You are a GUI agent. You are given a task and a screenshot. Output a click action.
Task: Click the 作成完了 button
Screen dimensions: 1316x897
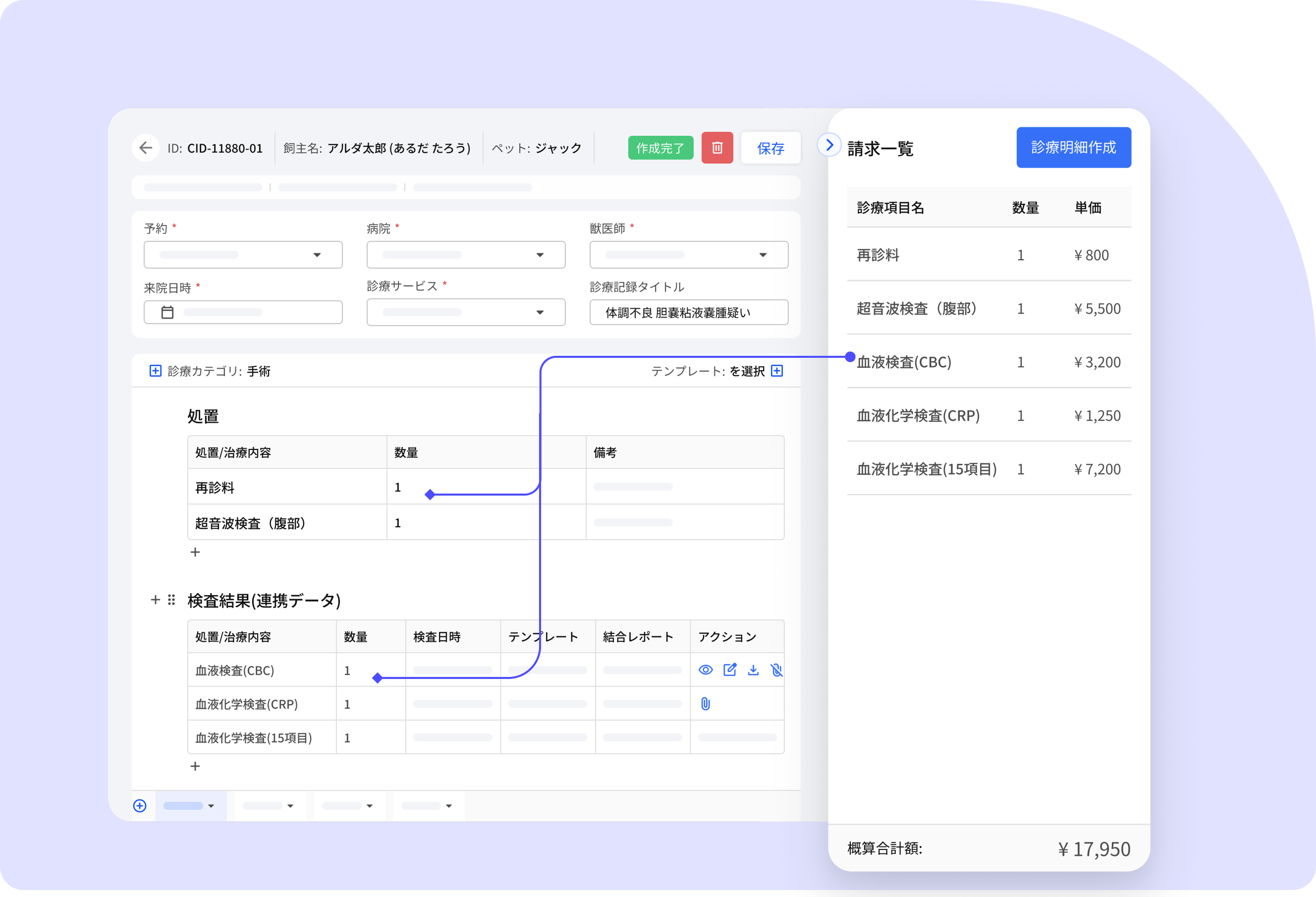click(660, 148)
